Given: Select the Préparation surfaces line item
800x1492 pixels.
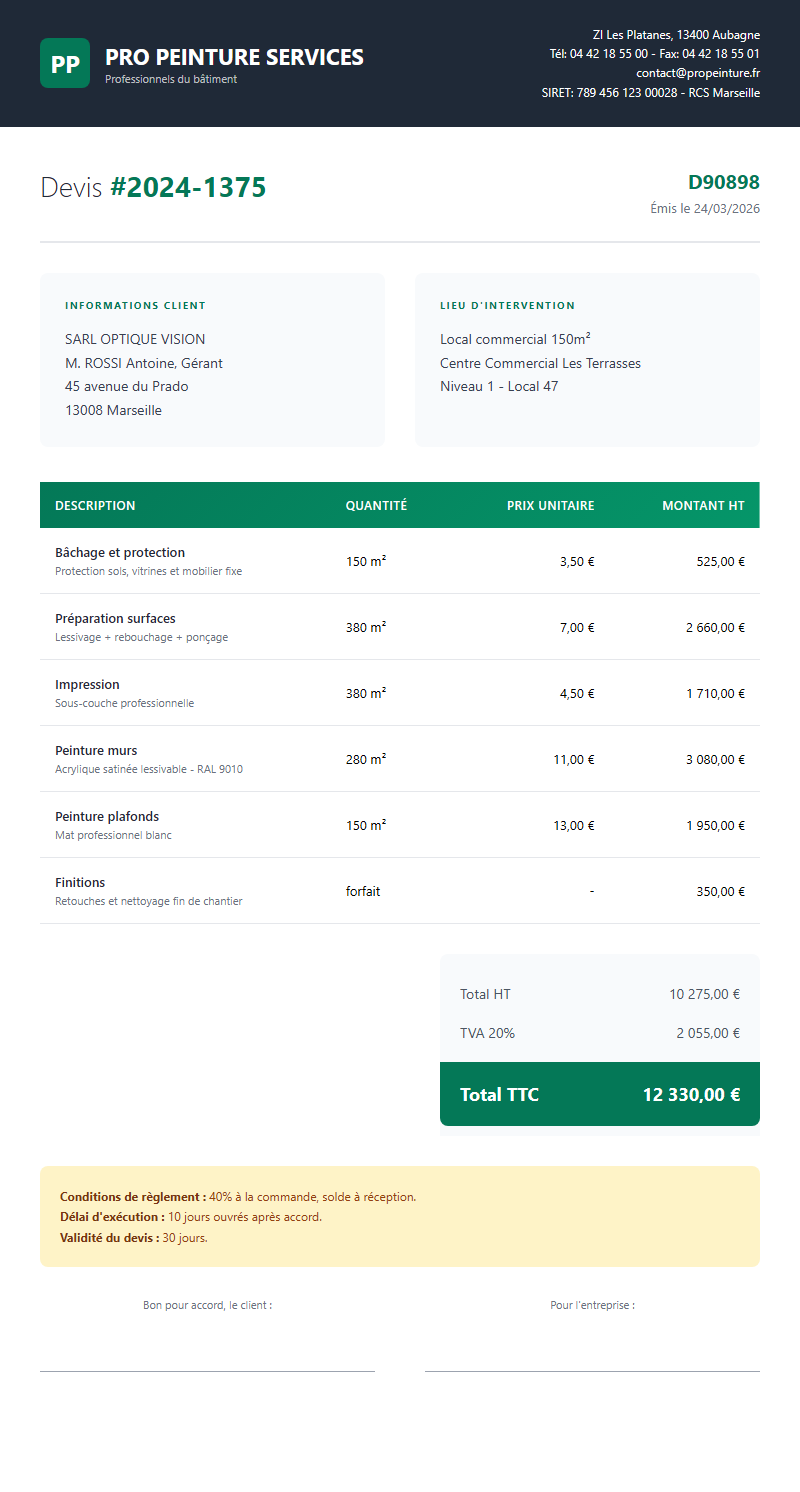Looking at the screenshot, I should [115, 618].
